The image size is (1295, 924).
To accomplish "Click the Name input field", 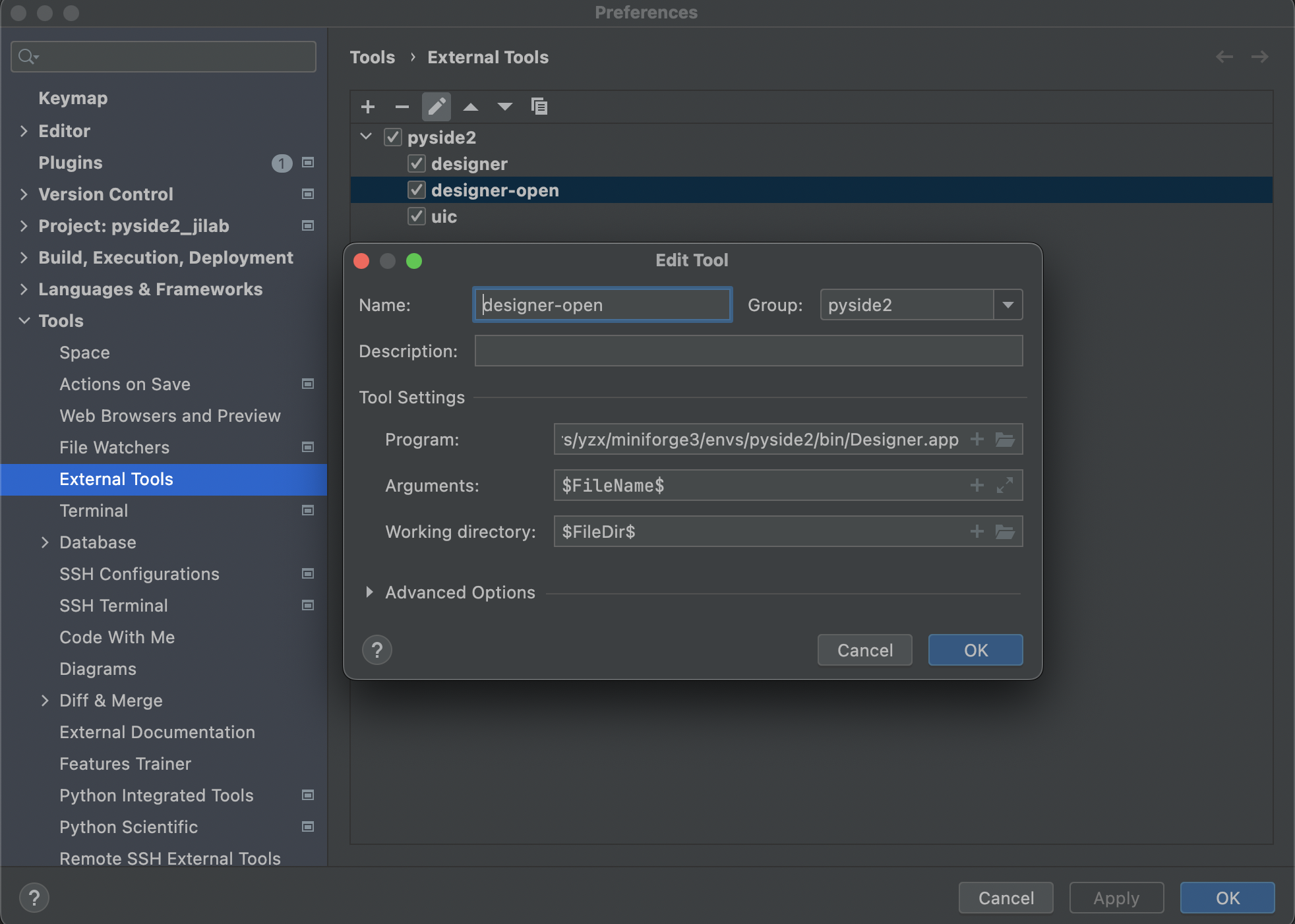I will 602,304.
